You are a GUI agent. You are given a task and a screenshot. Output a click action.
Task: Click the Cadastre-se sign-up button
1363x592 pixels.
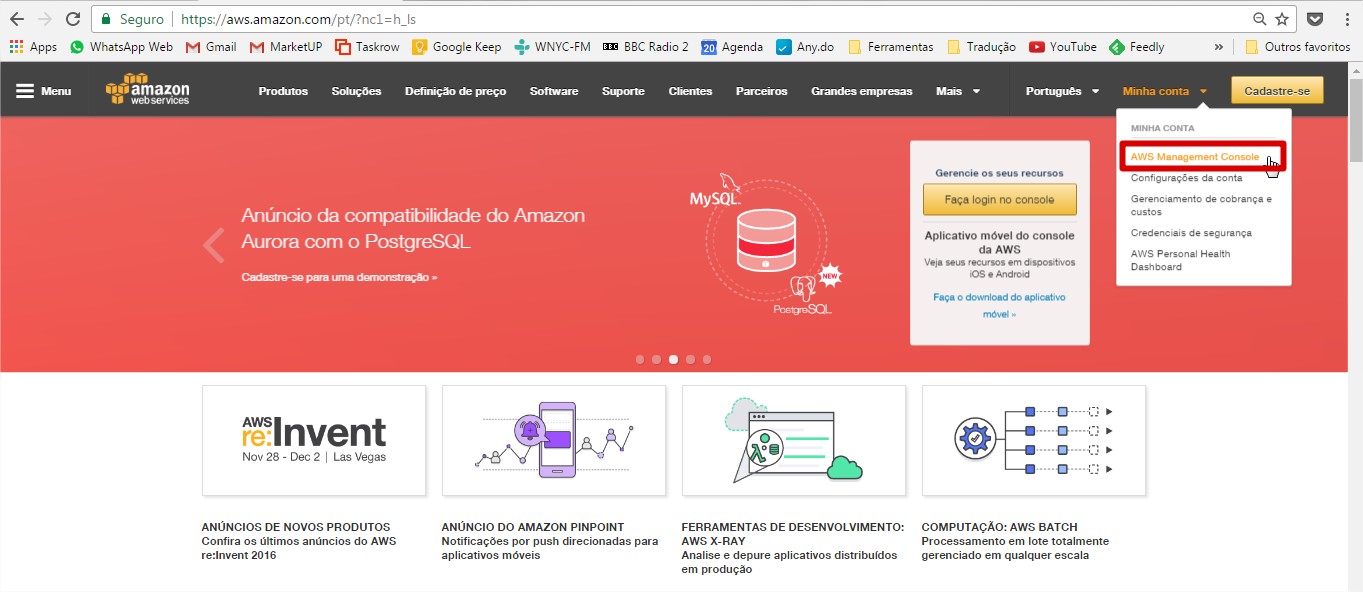(x=1277, y=91)
